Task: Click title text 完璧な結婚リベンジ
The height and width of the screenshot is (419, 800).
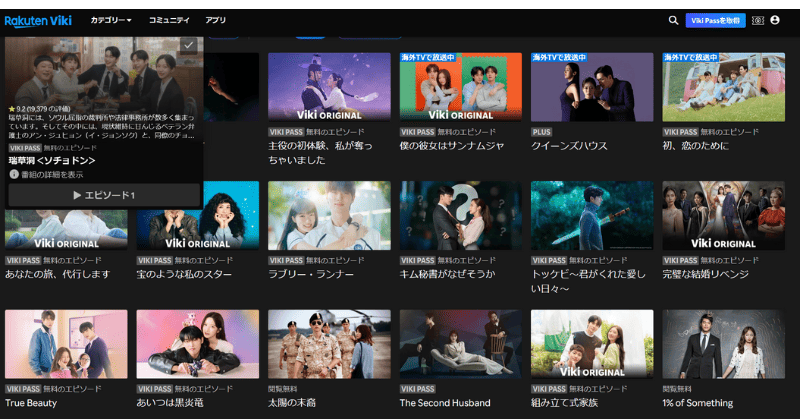Action: (x=706, y=274)
